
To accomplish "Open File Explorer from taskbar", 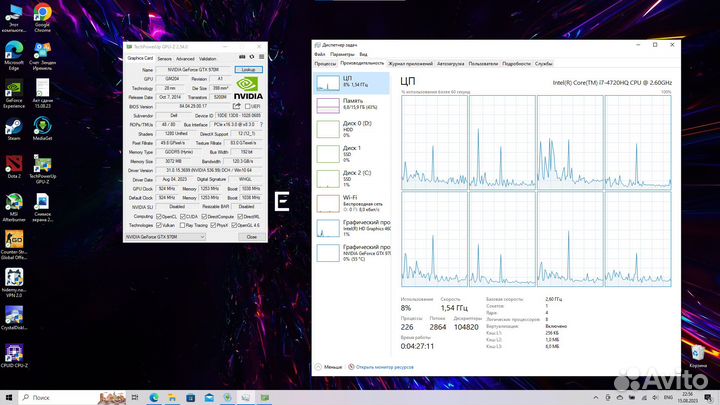I will 172,398.
